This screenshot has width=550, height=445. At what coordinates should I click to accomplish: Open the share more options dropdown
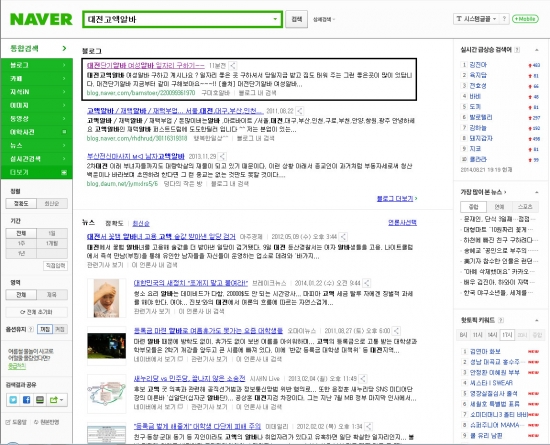(56, 400)
